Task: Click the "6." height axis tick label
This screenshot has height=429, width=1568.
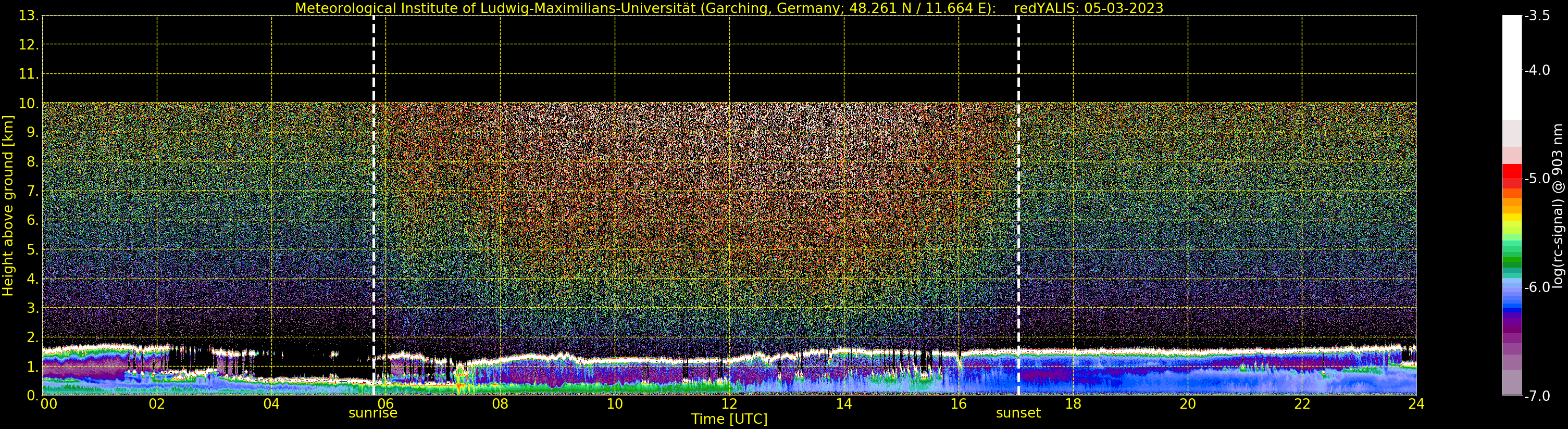Action: coord(32,220)
